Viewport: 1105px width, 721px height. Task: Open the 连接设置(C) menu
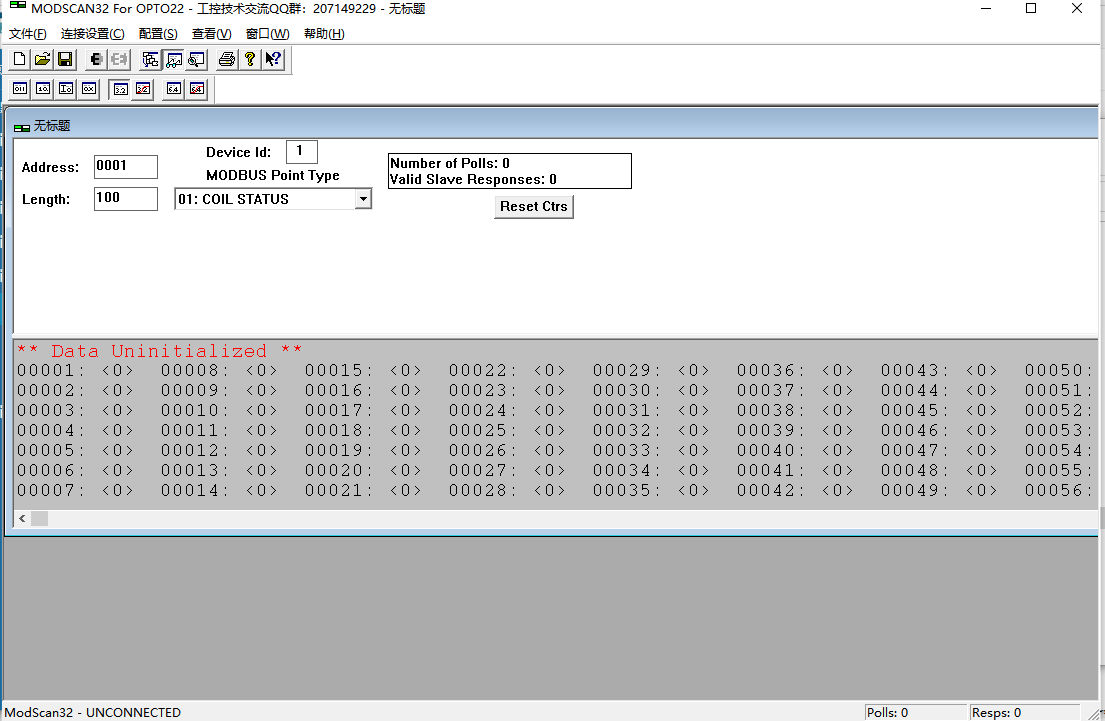92,34
